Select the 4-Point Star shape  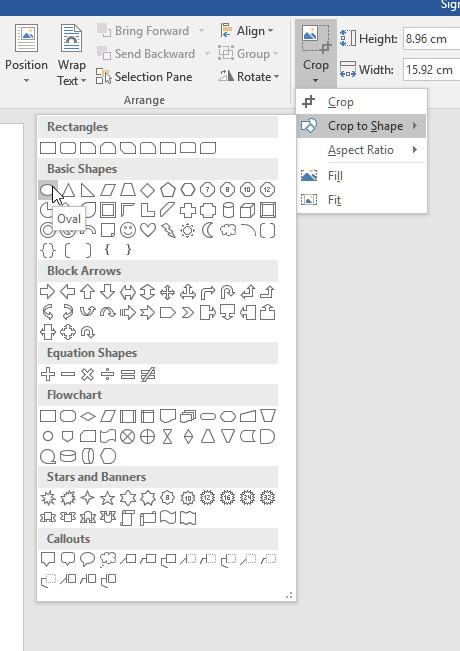point(88,497)
